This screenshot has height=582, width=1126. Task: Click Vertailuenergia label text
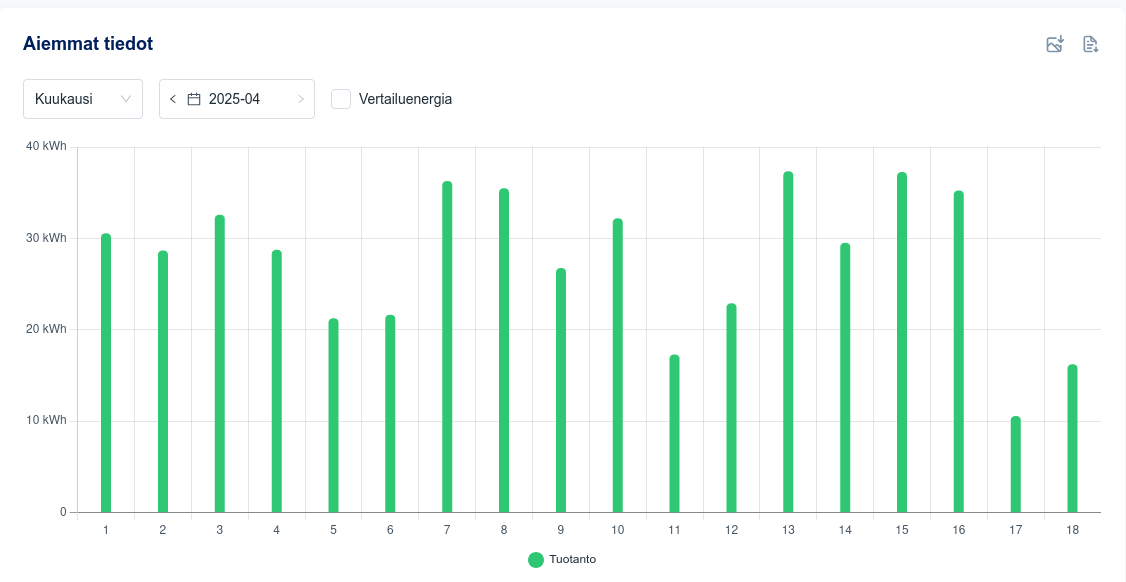[405, 99]
